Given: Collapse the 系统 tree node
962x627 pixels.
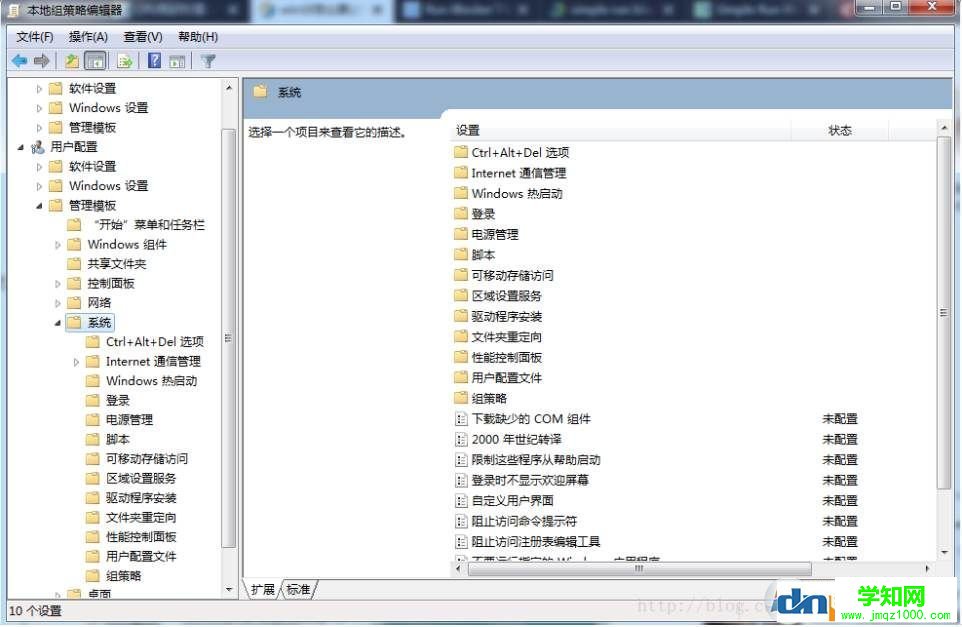Looking at the screenshot, I should point(58,323).
